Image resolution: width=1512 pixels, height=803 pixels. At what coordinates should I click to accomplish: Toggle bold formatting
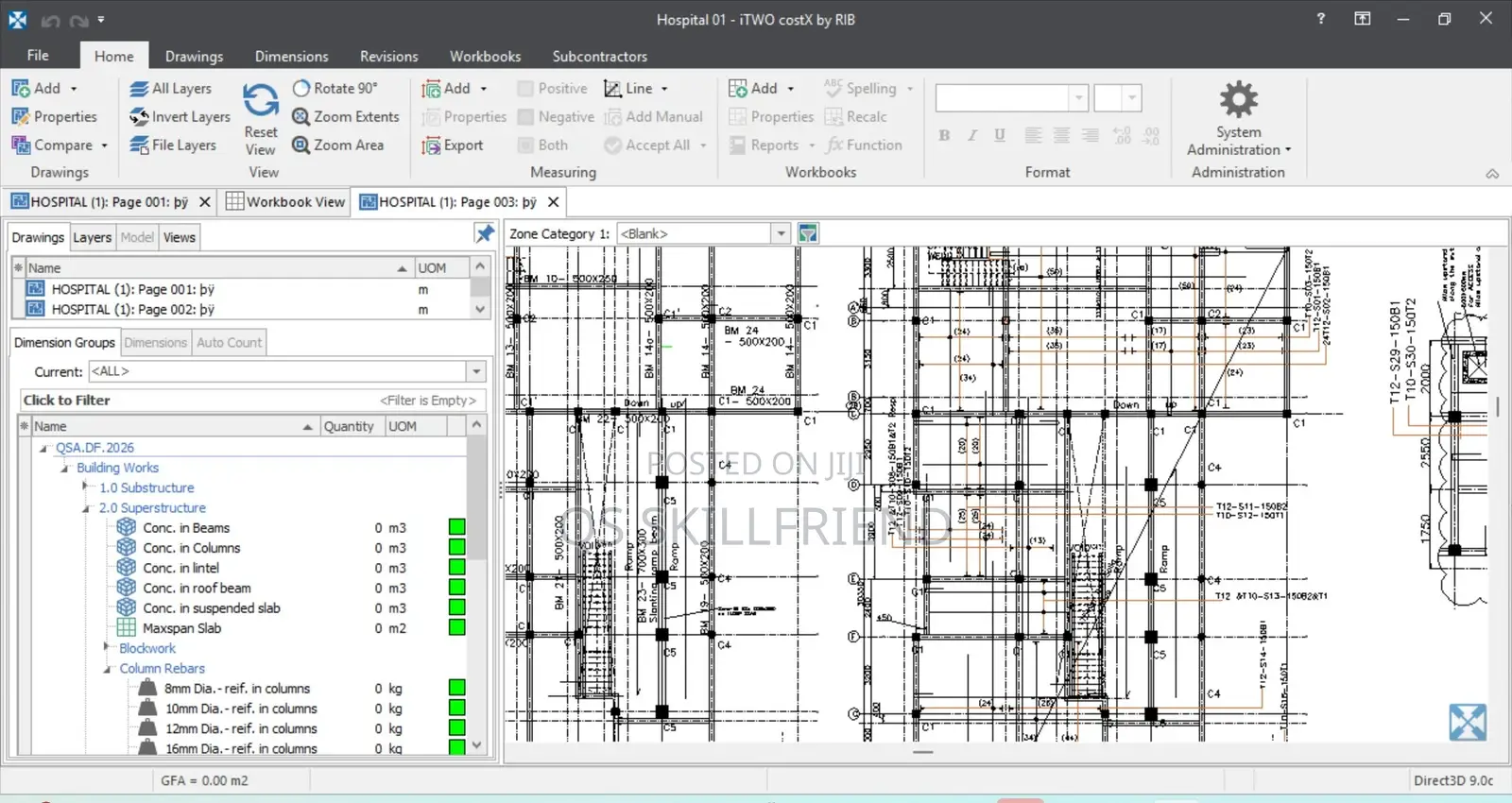tap(944, 136)
